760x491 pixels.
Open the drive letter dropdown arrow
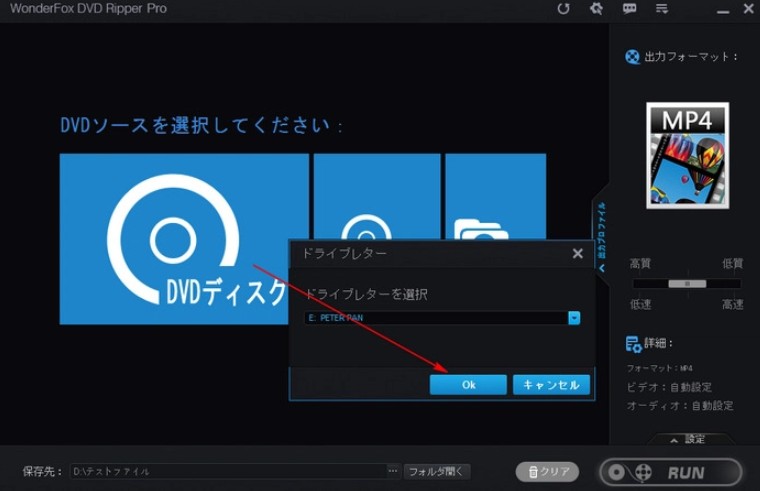tap(574, 318)
